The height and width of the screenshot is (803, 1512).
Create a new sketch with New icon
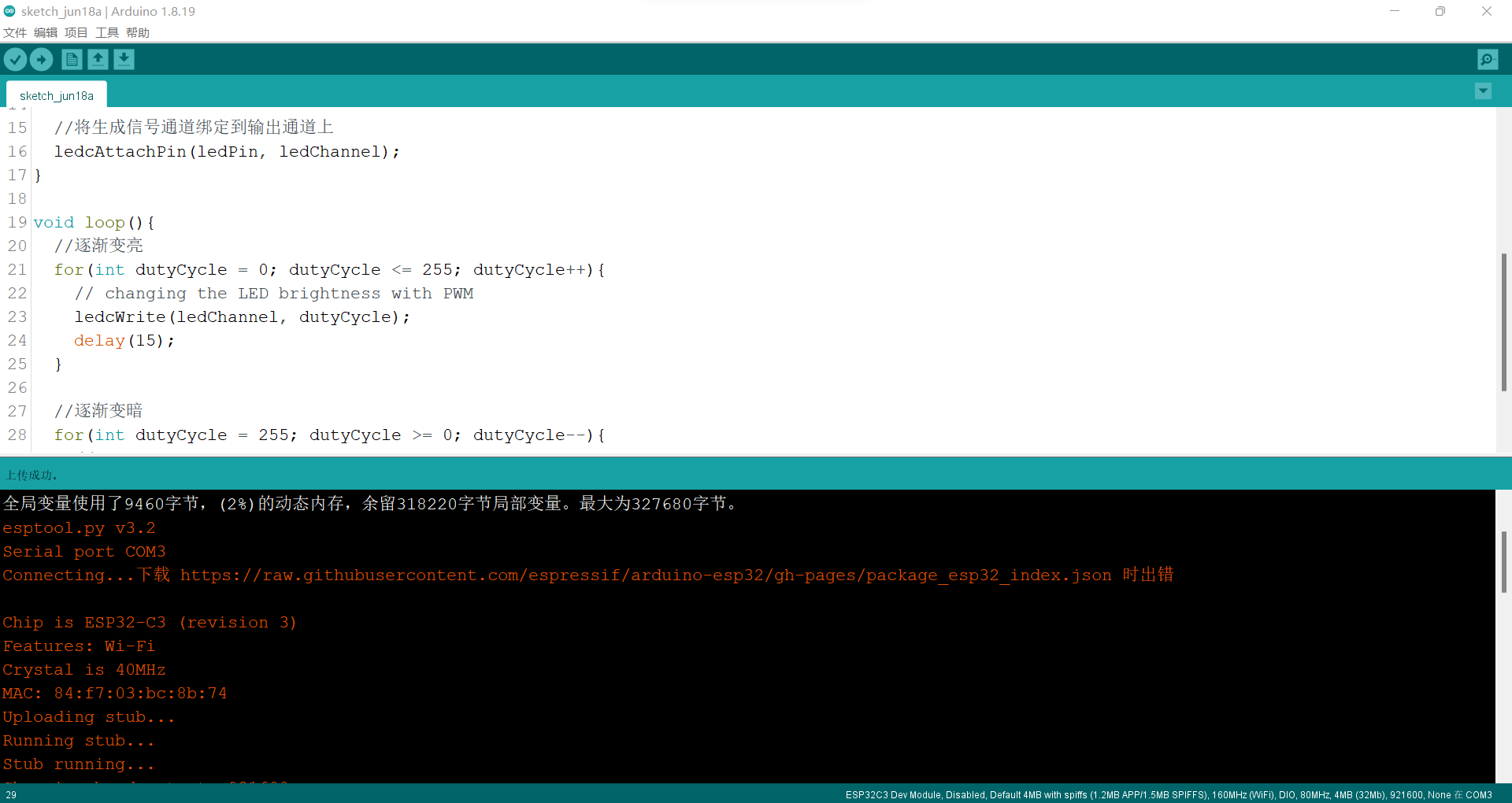point(72,59)
